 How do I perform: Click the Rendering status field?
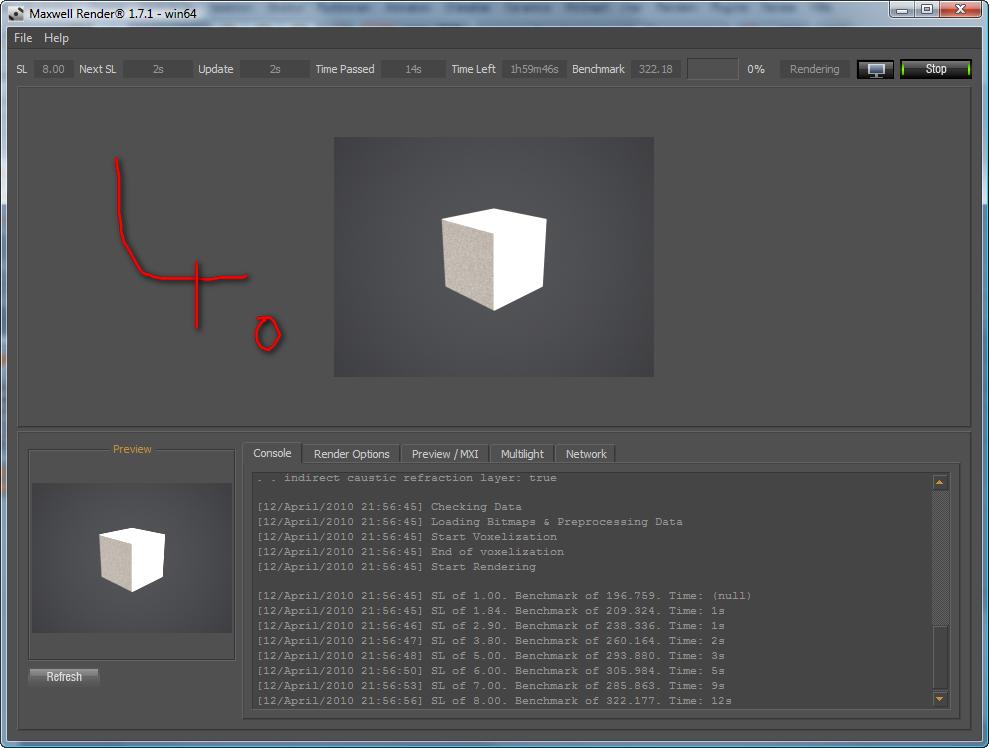pyautogui.click(x=814, y=69)
